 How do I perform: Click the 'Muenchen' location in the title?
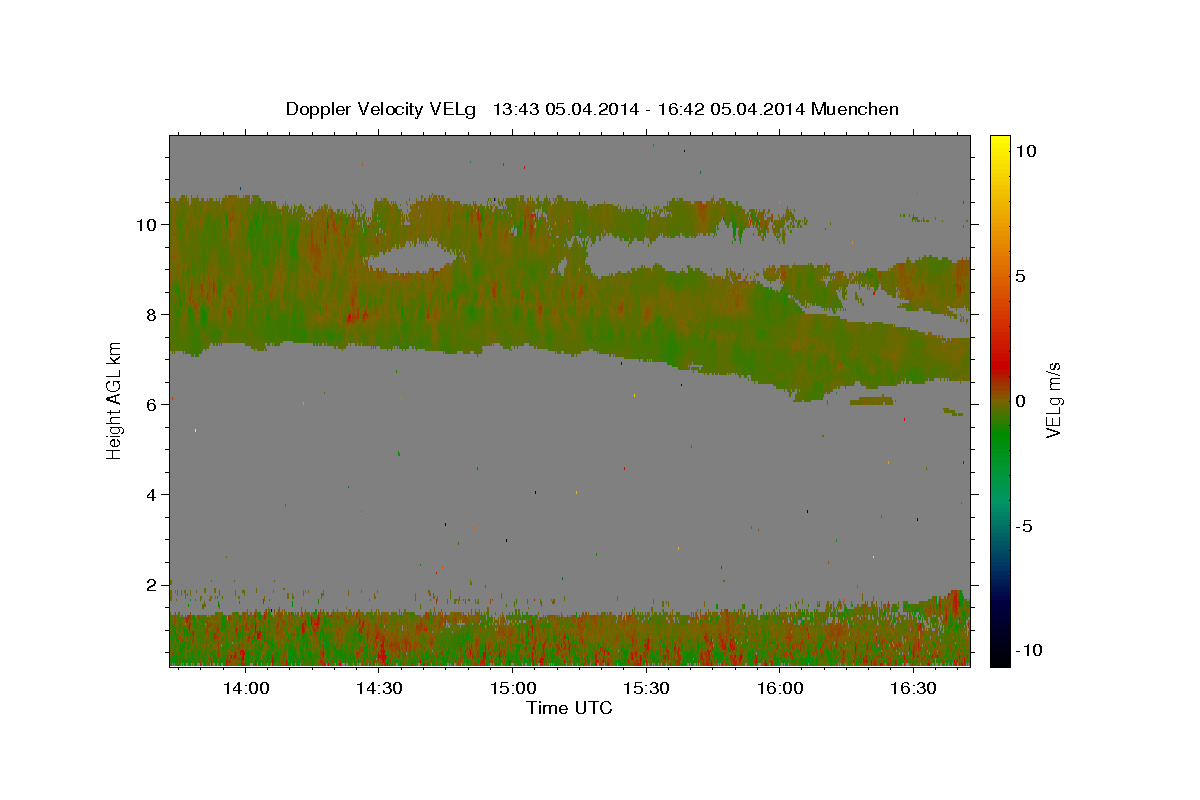[x=856, y=109]
